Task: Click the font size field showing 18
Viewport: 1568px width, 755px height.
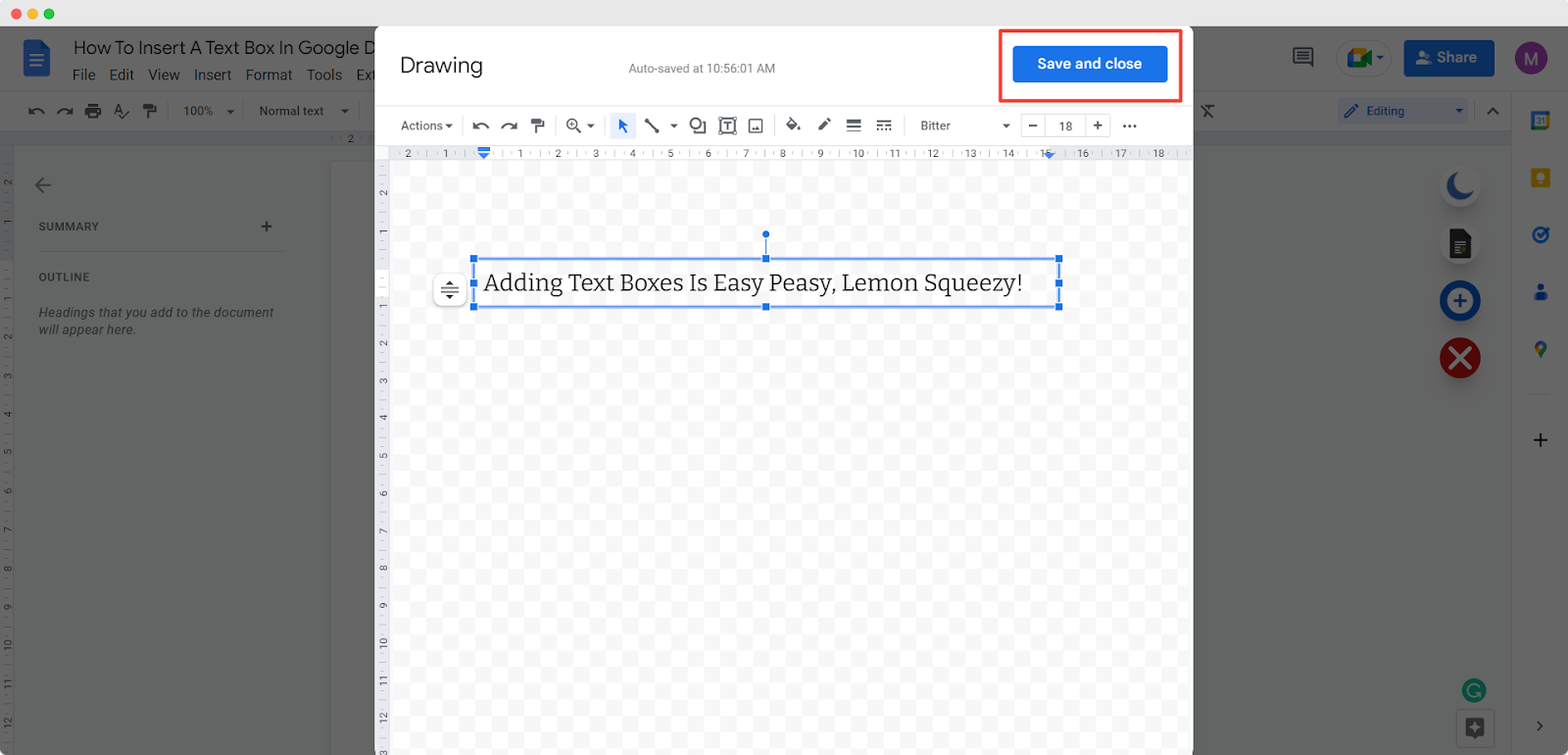Action: pyautogui.click(x=1065, y=126)
